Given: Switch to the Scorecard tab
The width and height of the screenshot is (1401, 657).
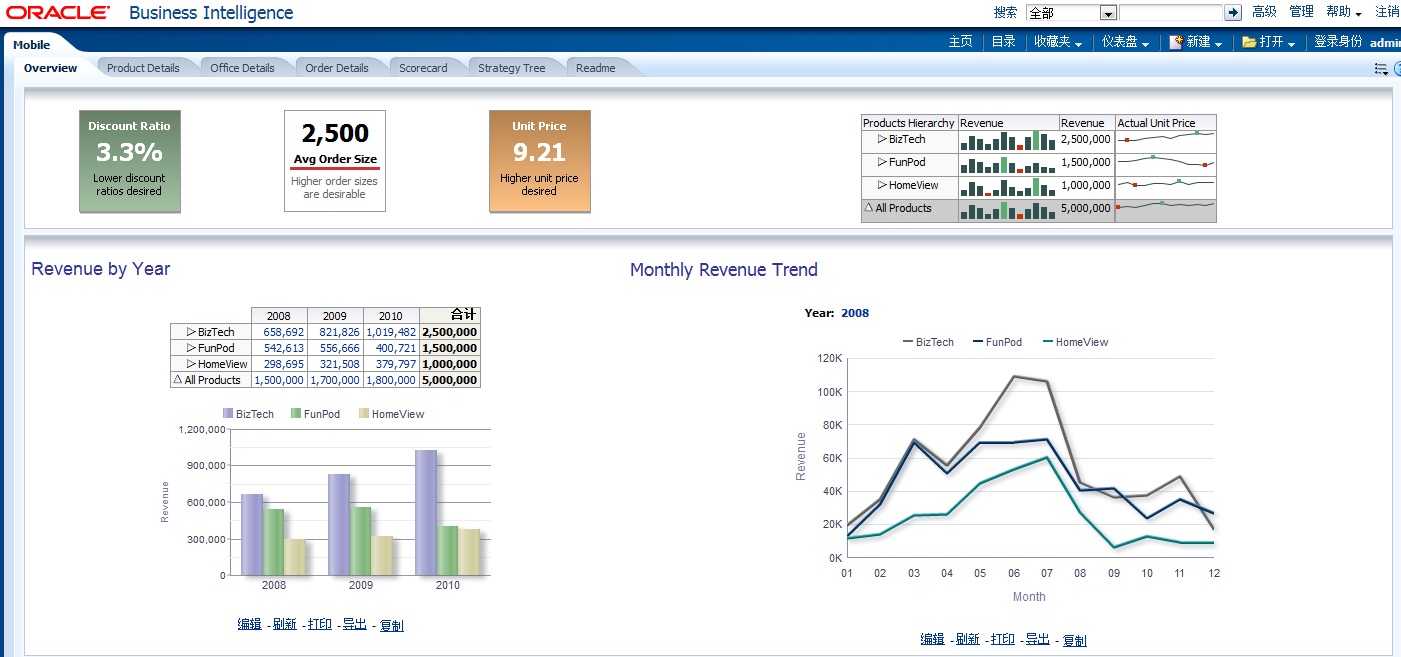Looking at the screenshot, I should point(423,68).
